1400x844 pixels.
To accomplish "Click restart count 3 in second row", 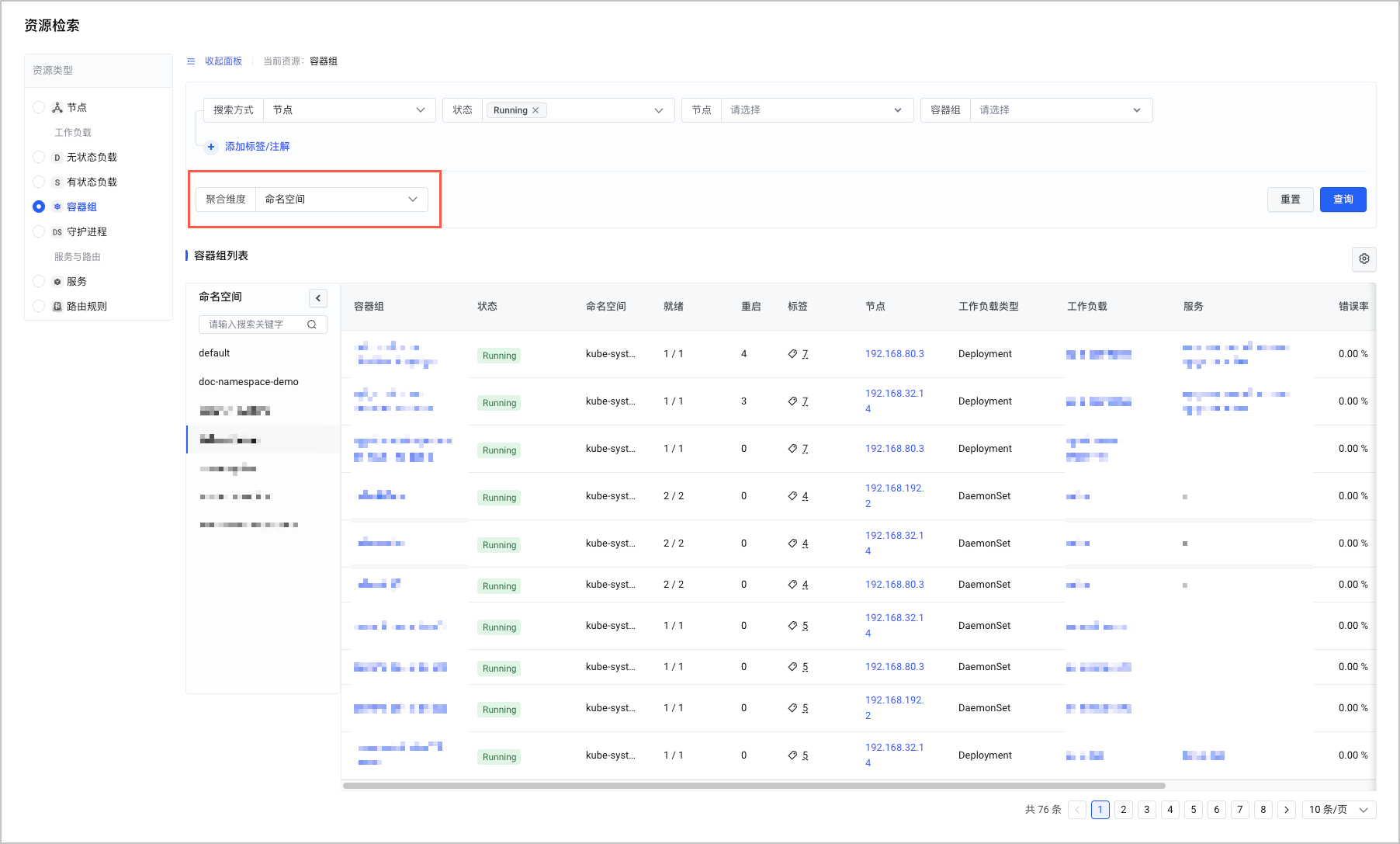I will (744, 401).
